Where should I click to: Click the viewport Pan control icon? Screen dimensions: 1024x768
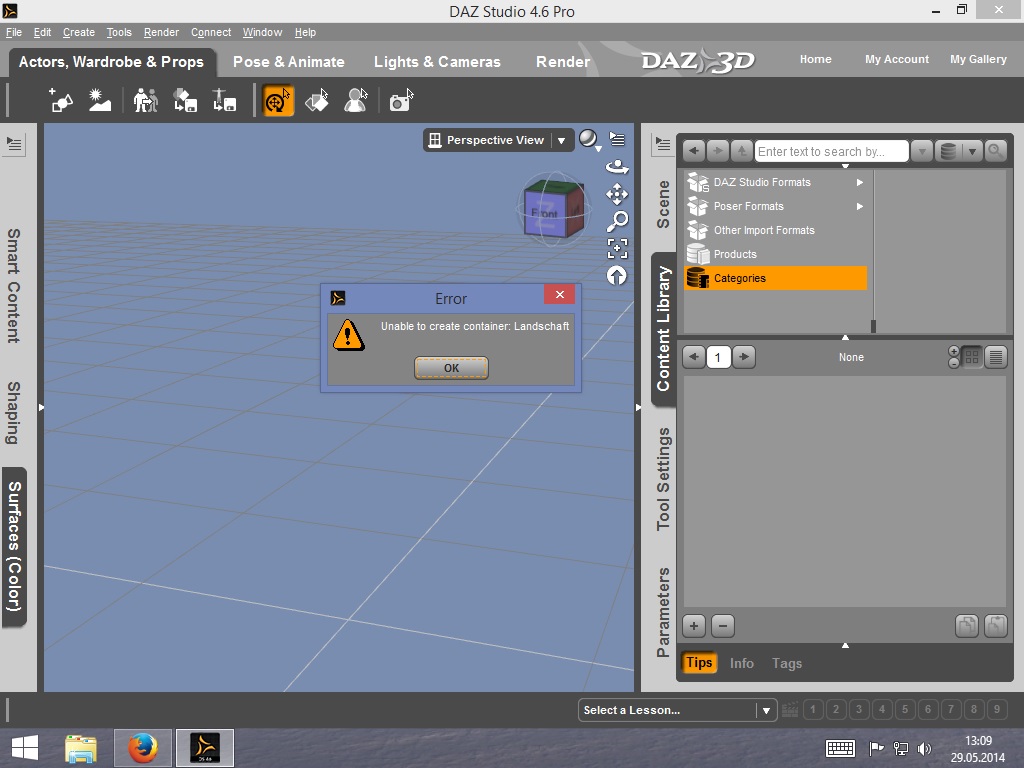[617, 194]
